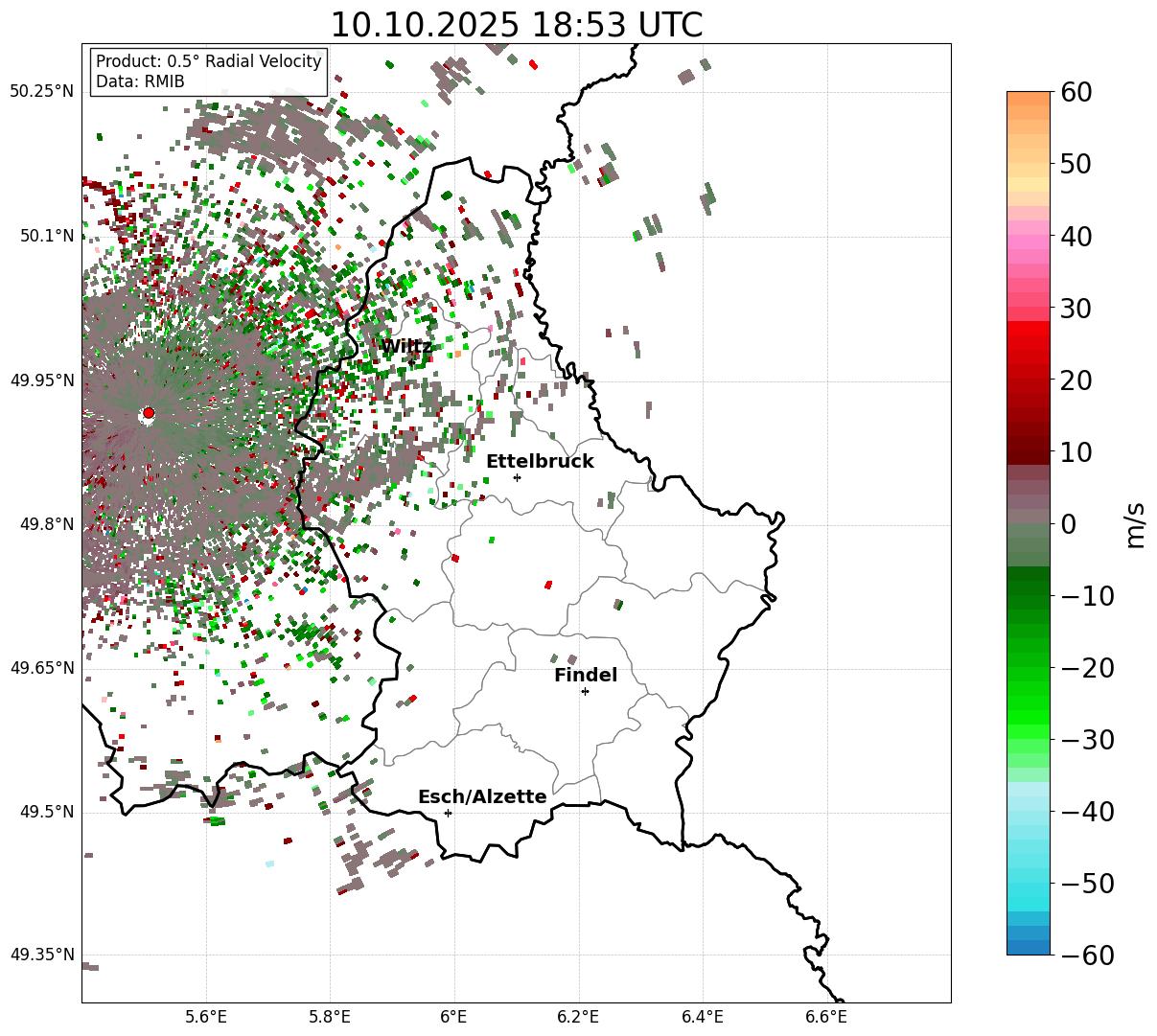
Task: Click the 5.6°E longitude tick label
Action: coord(206,1017)
